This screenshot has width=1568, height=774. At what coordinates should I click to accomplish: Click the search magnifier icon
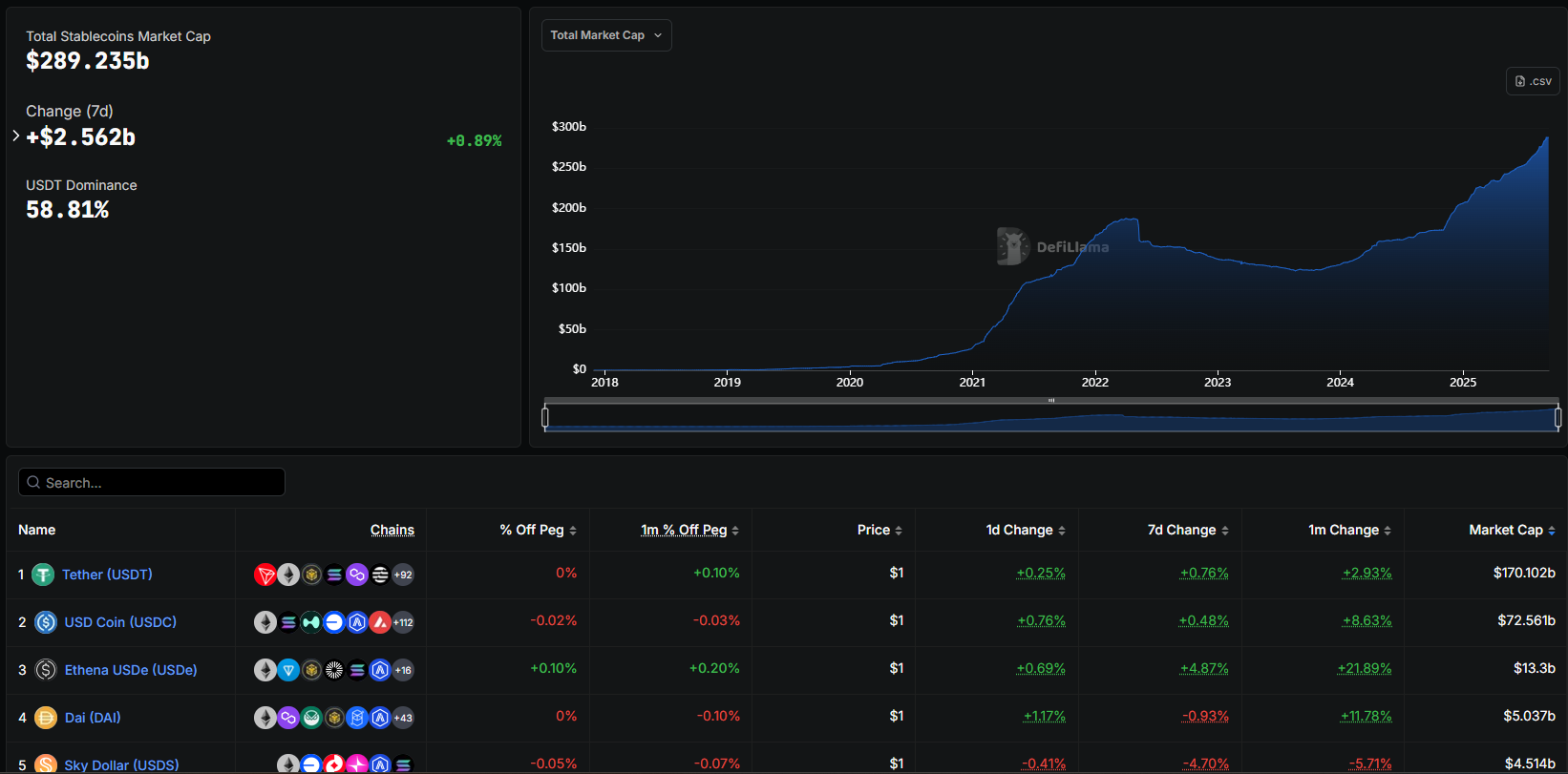click(34, 482)
